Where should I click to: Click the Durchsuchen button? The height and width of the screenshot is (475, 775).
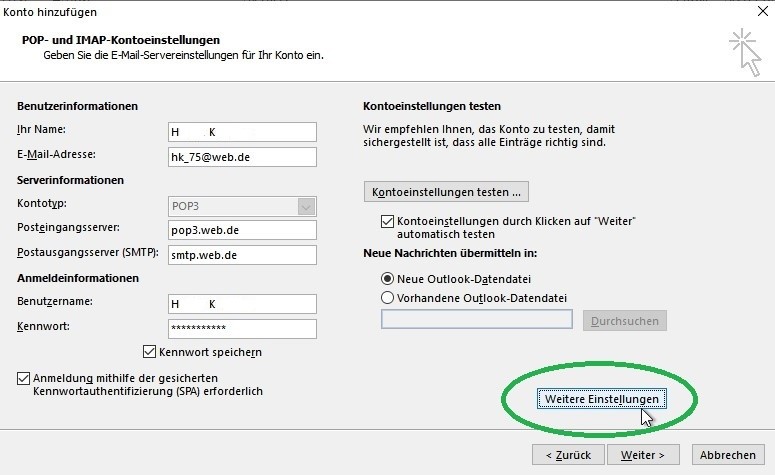pyautogui.click(x=625, y=321)
